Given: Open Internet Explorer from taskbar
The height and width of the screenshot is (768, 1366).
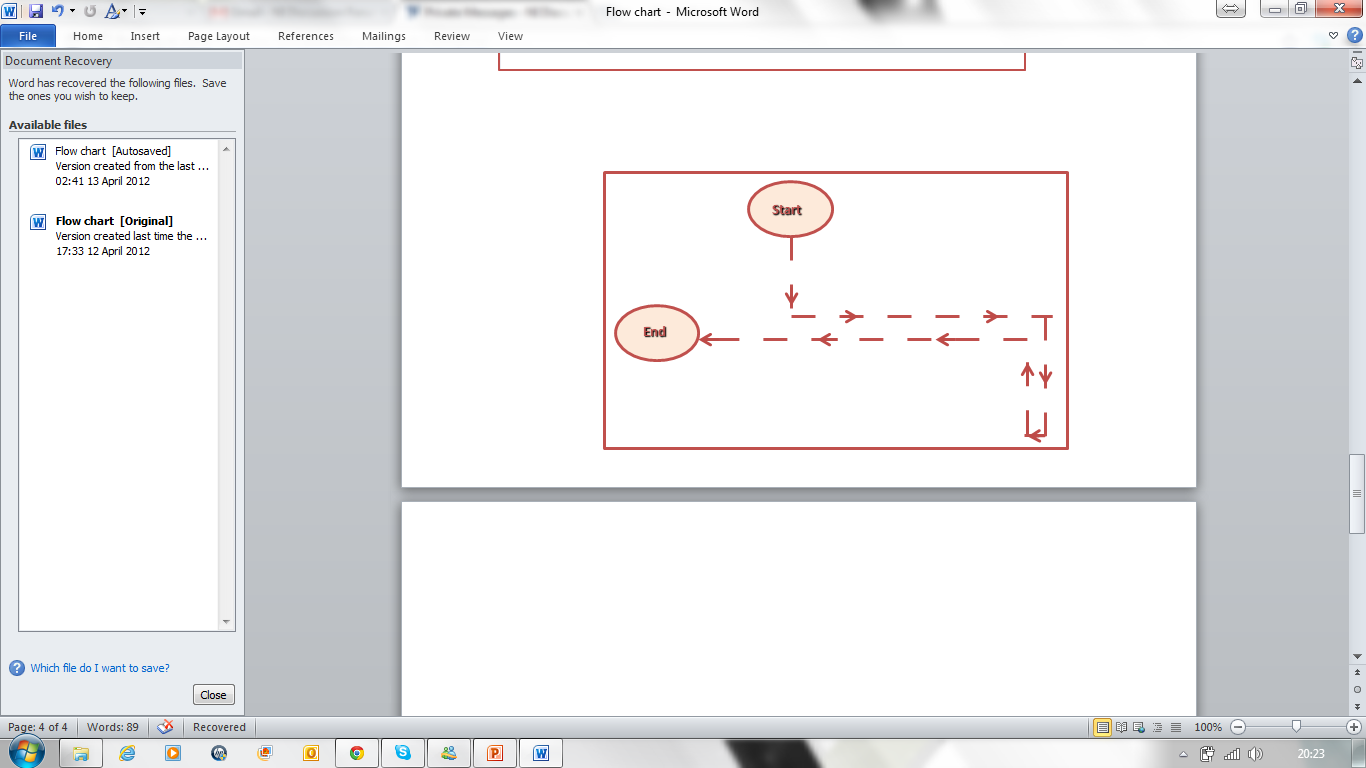Looking at the screenshot, I should click(127, 753).
